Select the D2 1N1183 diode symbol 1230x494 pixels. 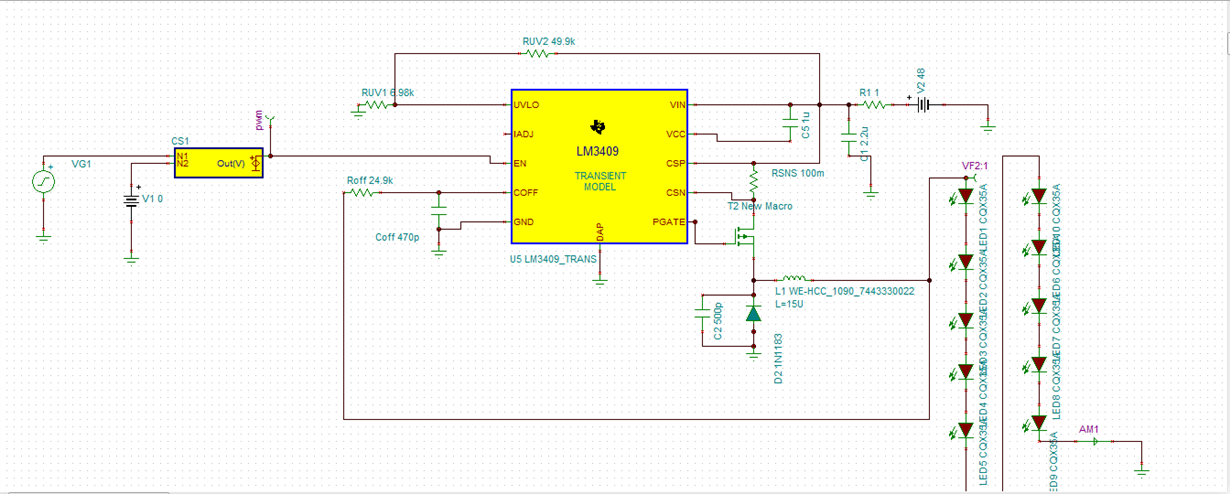pyautogui.click(x=753, y=314)
